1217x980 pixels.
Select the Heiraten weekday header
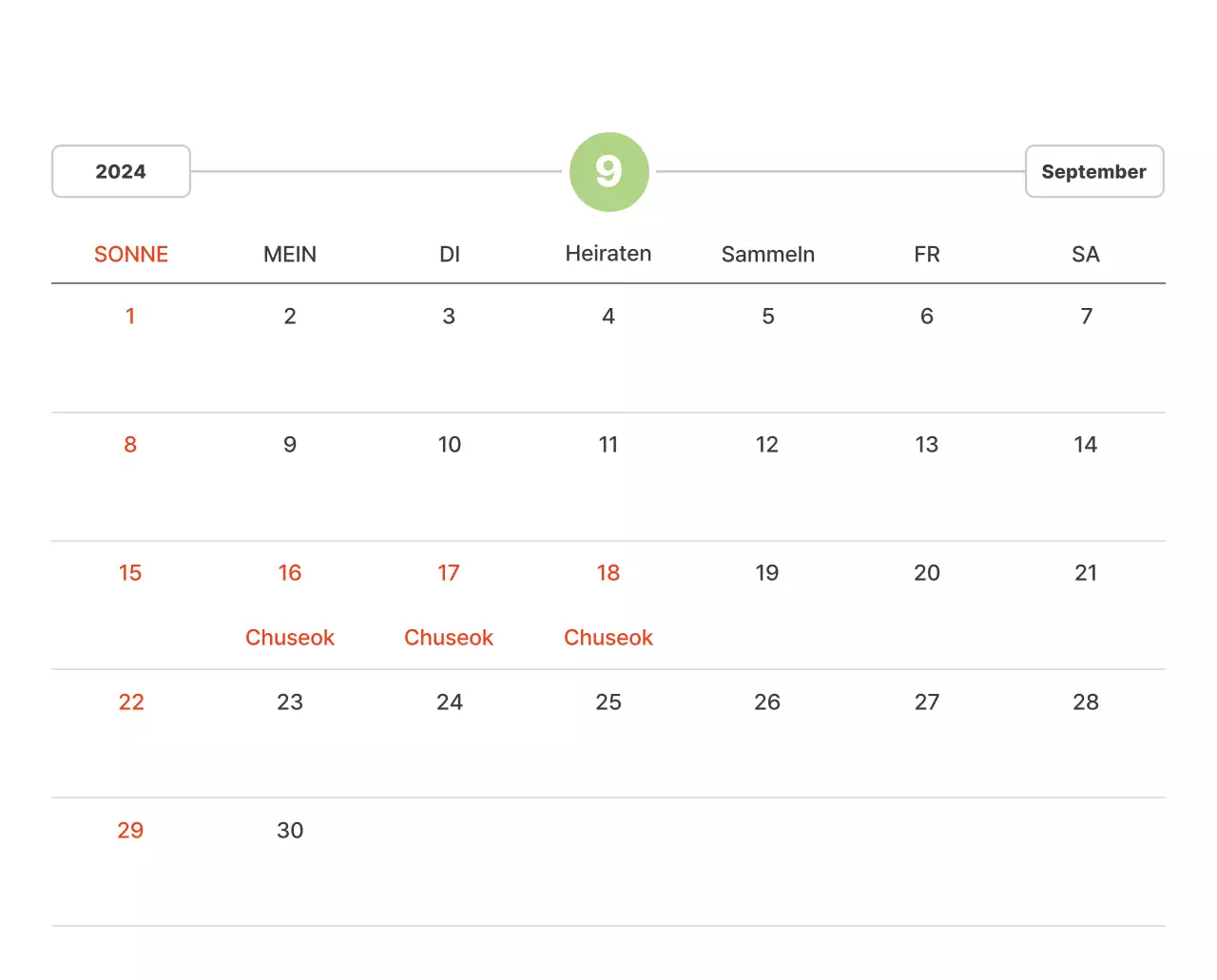(608, 254)
